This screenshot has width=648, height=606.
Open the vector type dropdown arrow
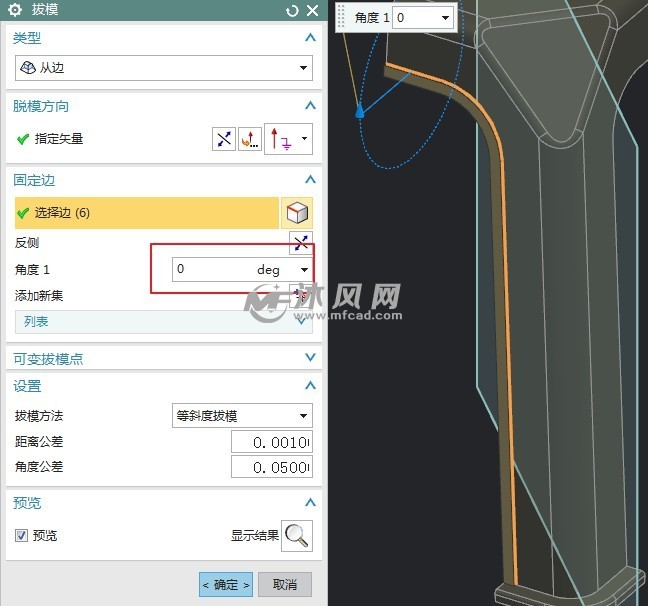click(x=305, y=138)
